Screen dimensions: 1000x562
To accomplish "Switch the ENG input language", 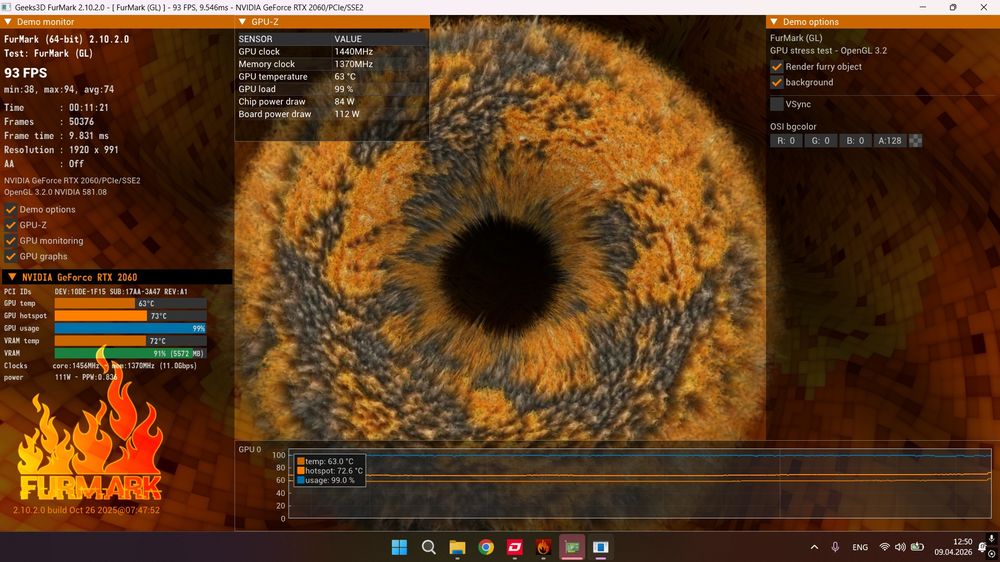I will point(860,547).
